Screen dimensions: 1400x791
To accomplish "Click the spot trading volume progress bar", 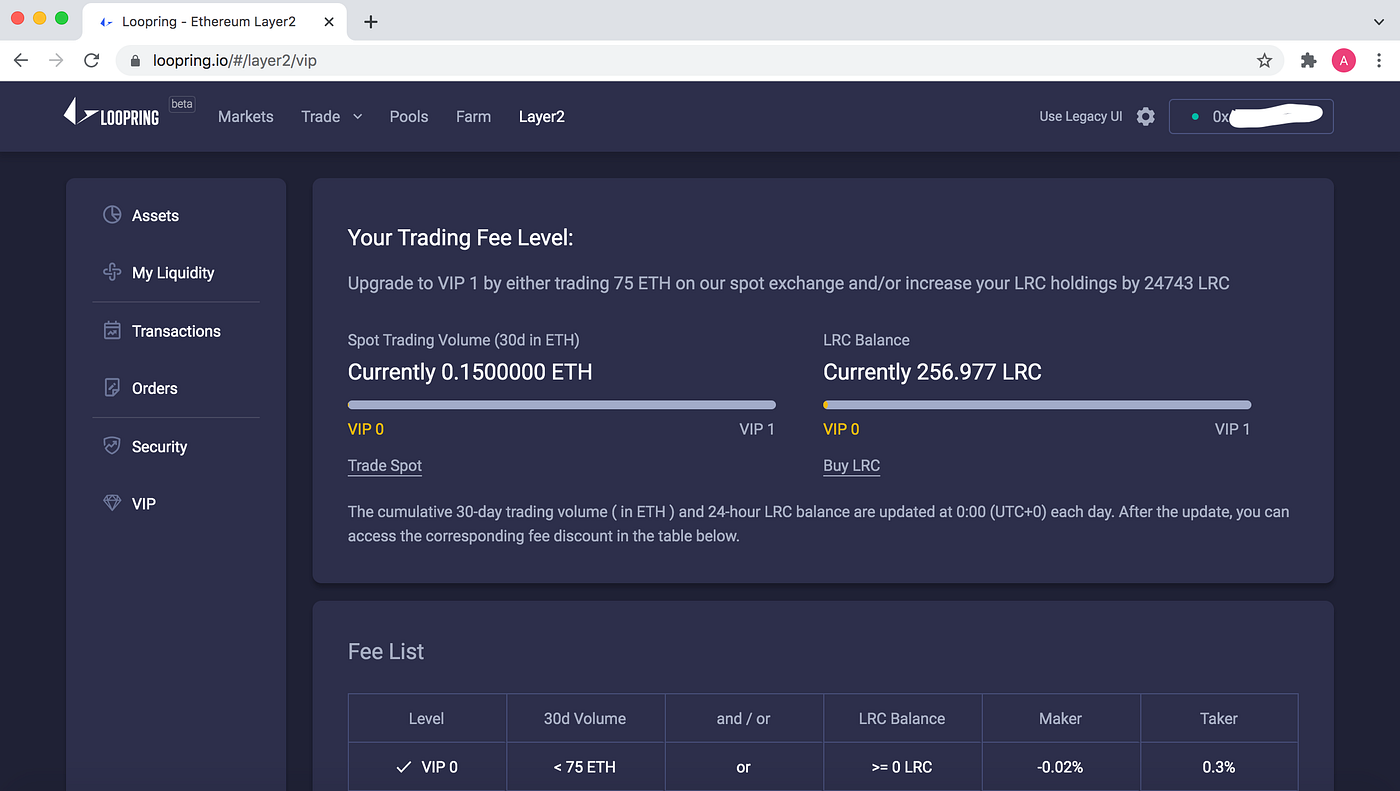I will click(x=562, y=405).
